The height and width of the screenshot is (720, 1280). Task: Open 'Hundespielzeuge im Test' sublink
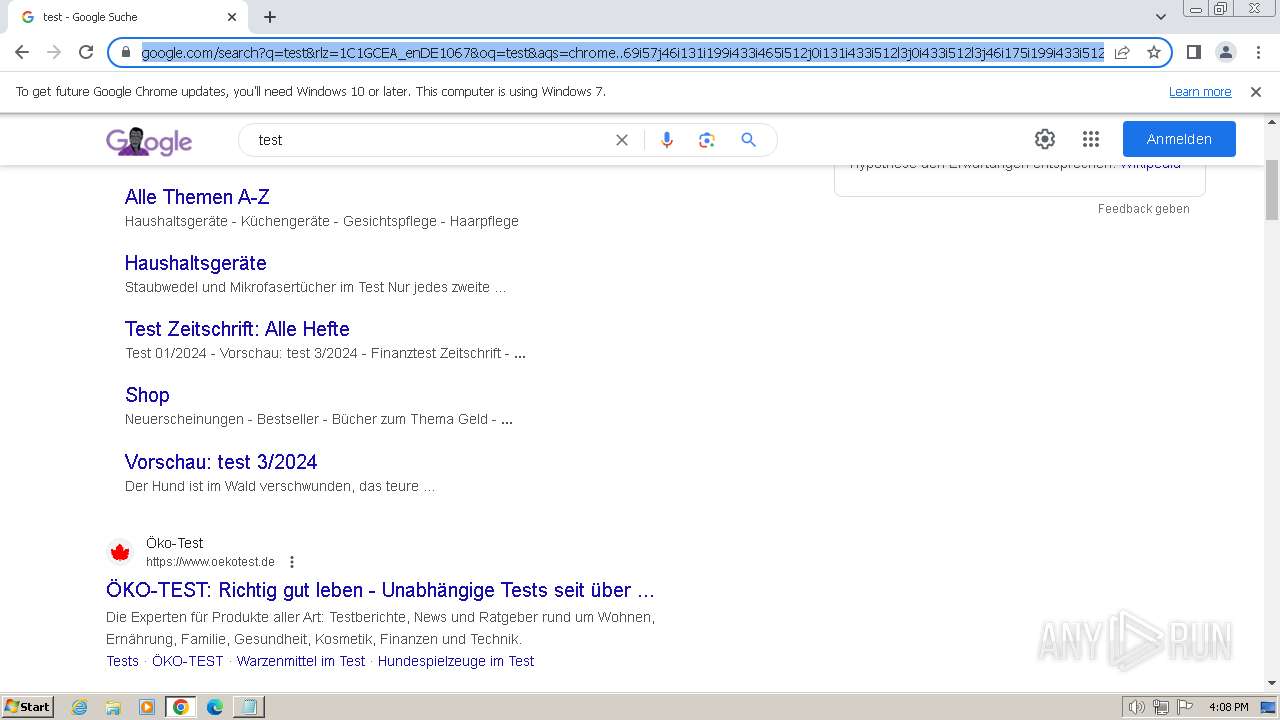coord(456,661)
